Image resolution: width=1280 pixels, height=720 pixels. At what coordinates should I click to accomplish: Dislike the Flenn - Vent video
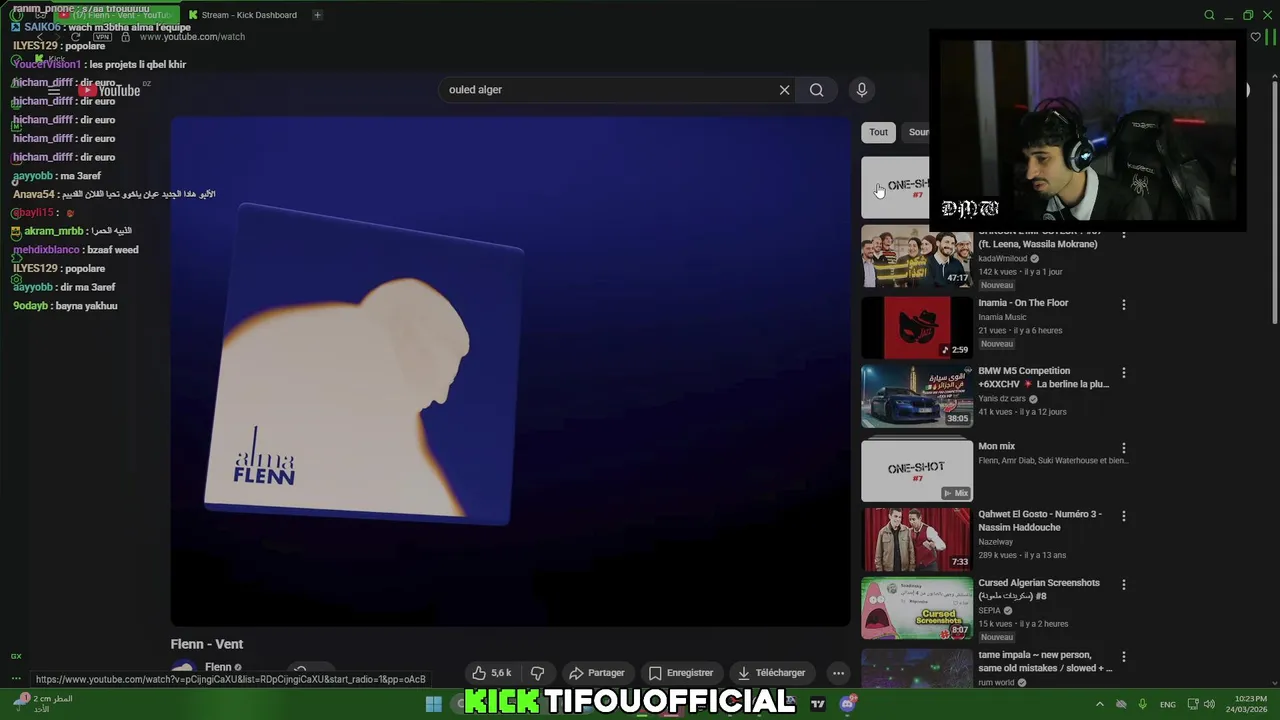coord(537,673)
